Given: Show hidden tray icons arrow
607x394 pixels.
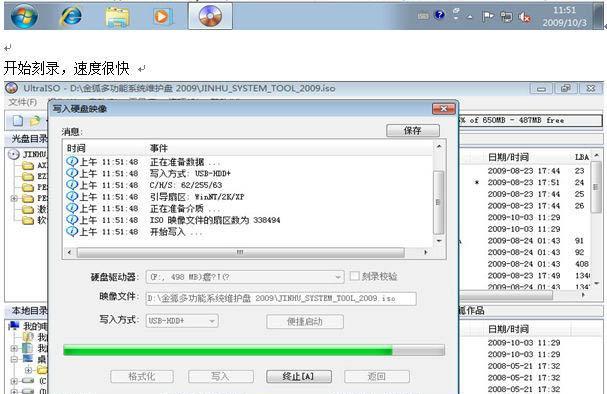Looking at the screenshot, I should [470, 17].
